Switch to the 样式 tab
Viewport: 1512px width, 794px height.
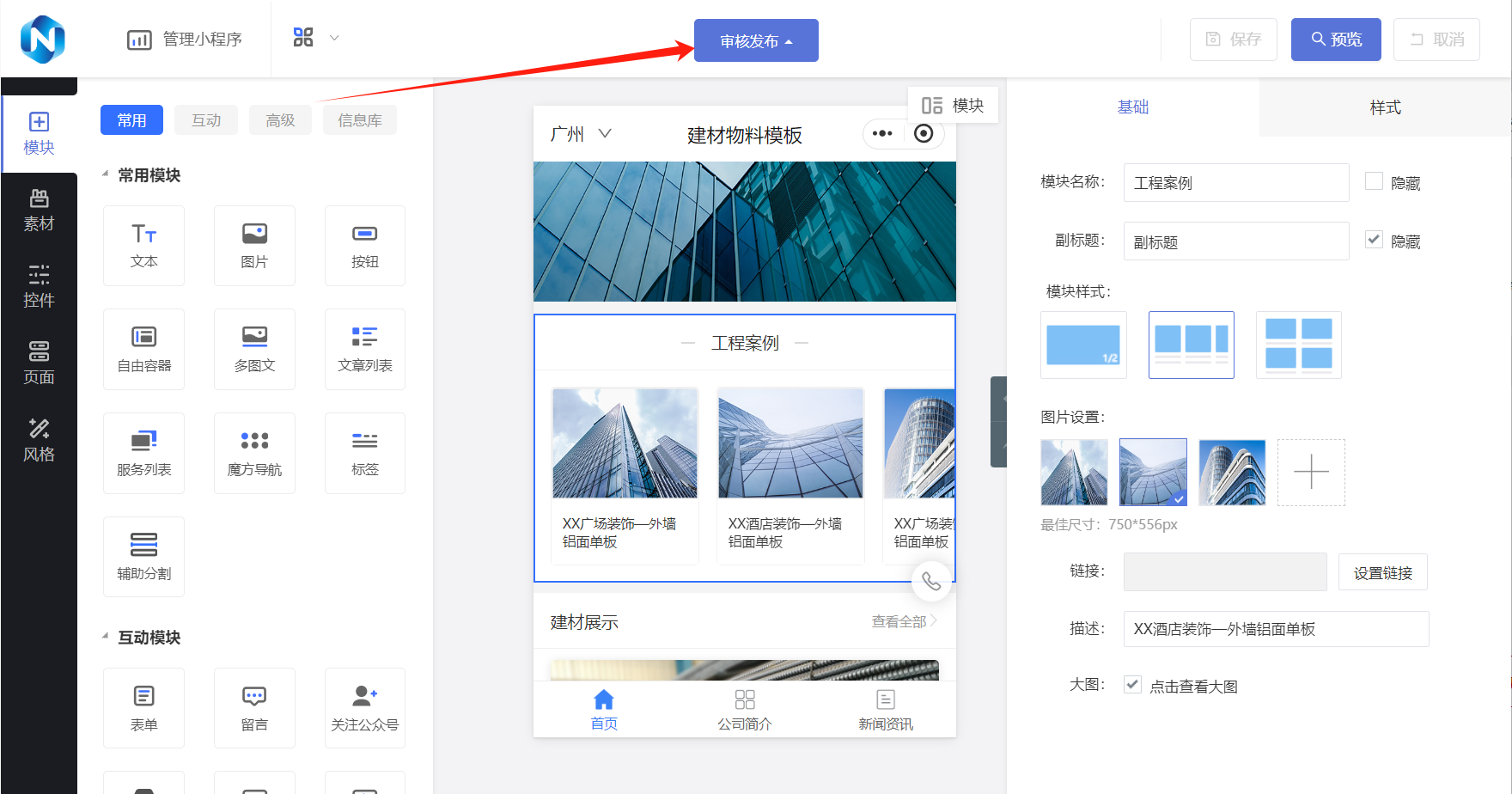coord(1385,107)
